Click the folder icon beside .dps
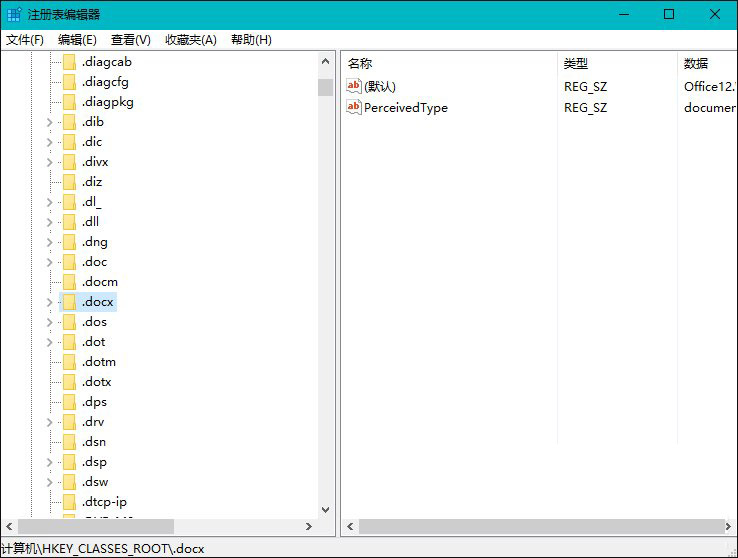Viewport: 738px width, 558px height. (69, 402)
